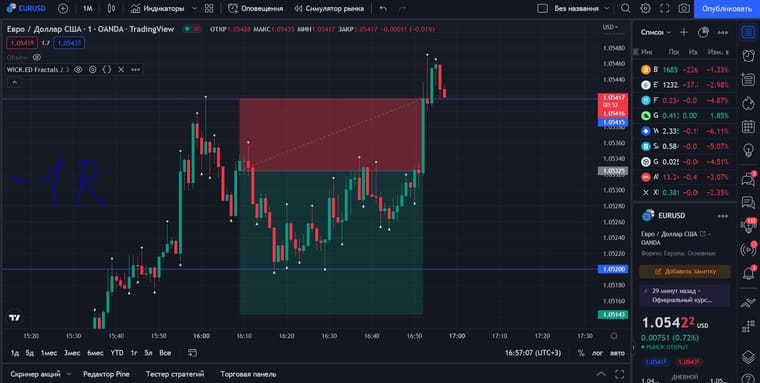The width and height of the screenshot is (760, 383).
Task: Add symbol to watchlist plus icon
Action: 683,32
